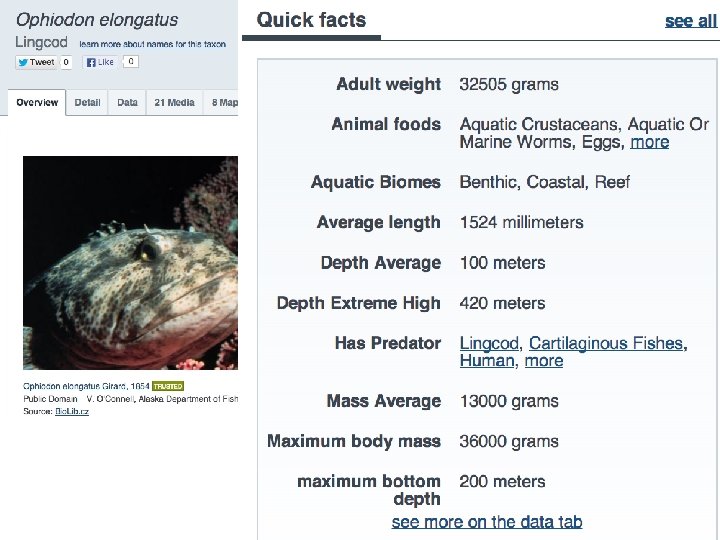Go to the 21 Media tab

tap(174, 102)
